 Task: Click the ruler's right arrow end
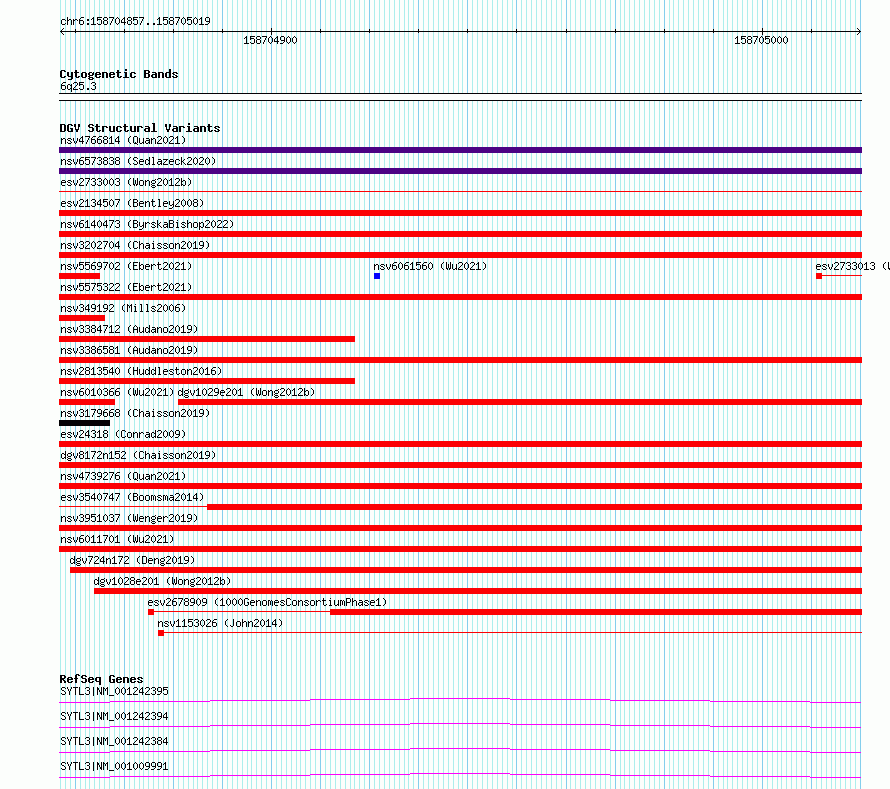859,32
